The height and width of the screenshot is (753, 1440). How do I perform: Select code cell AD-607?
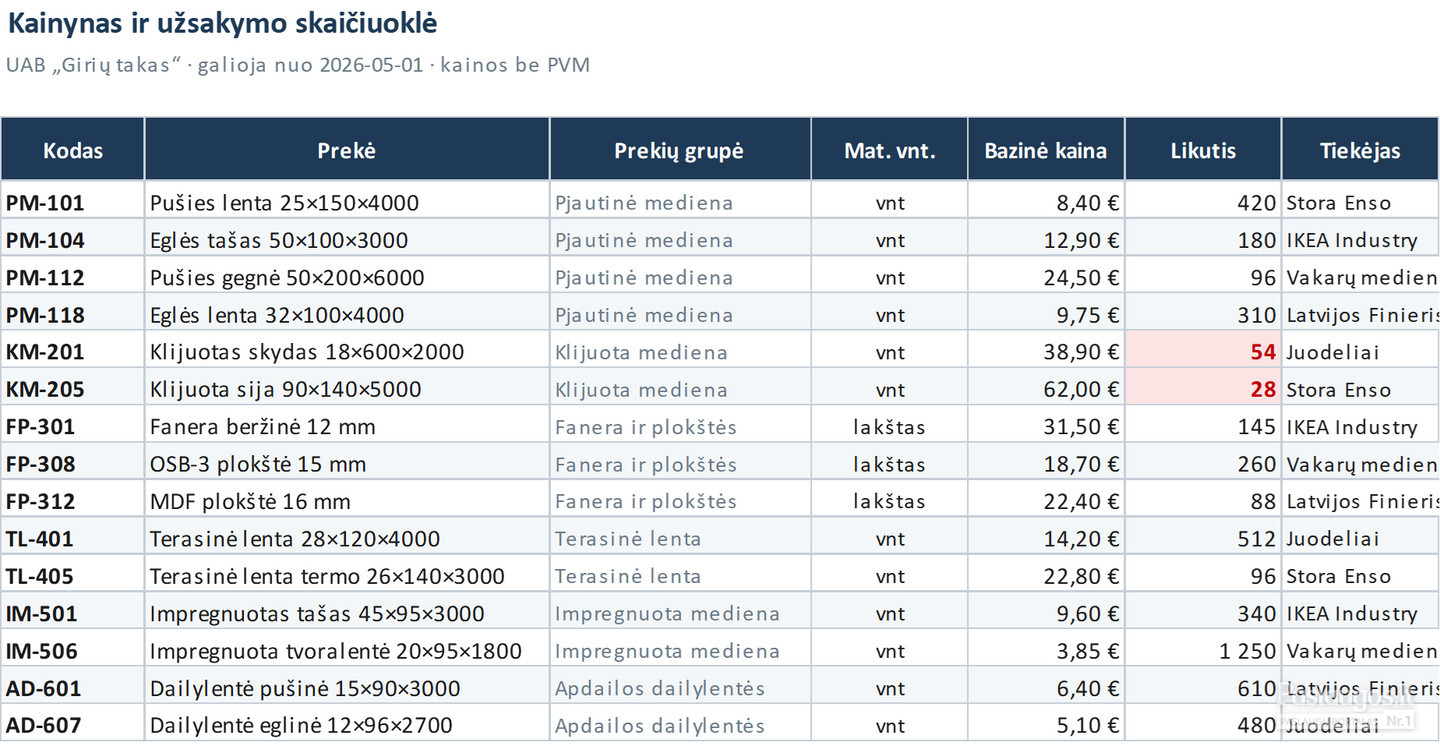[x=73, y=725]
